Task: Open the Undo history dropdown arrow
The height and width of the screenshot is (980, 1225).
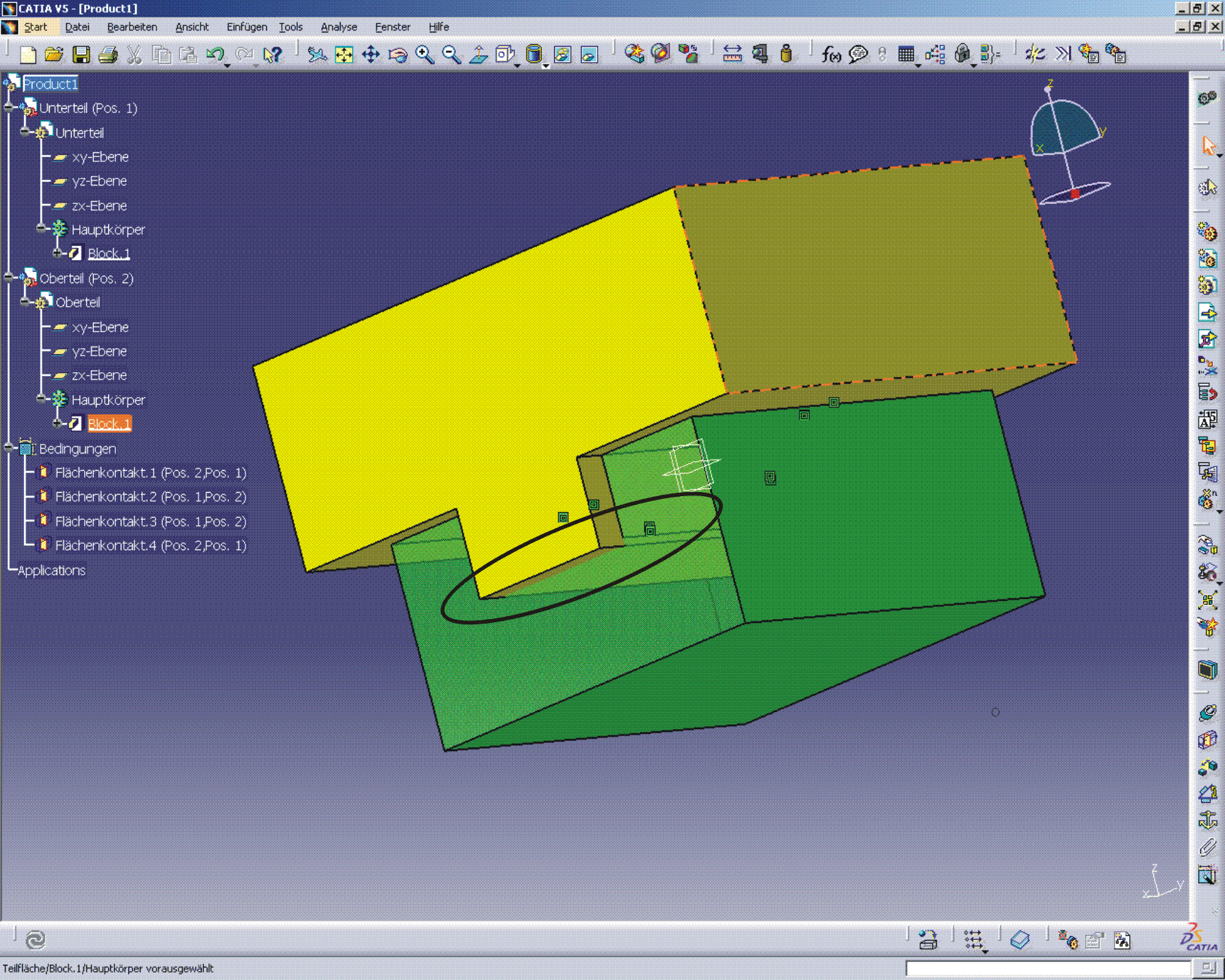Action: point(227,65)
